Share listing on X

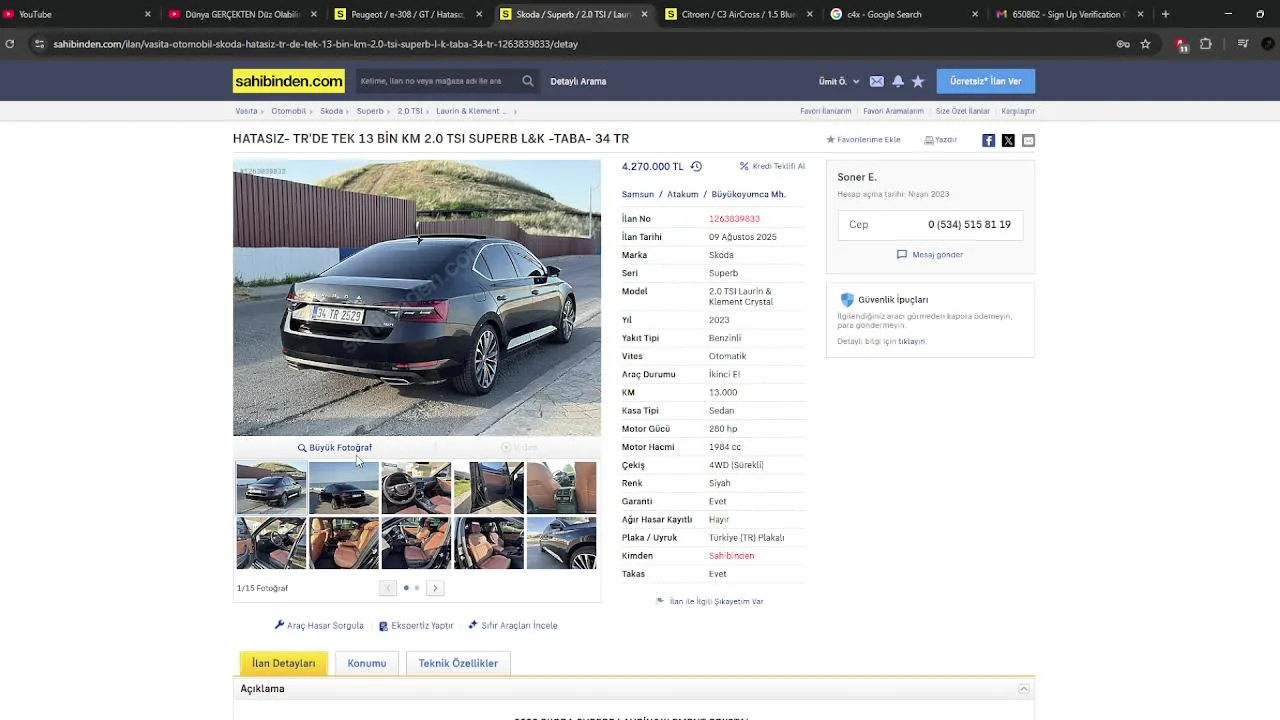tap(1008, 140)
